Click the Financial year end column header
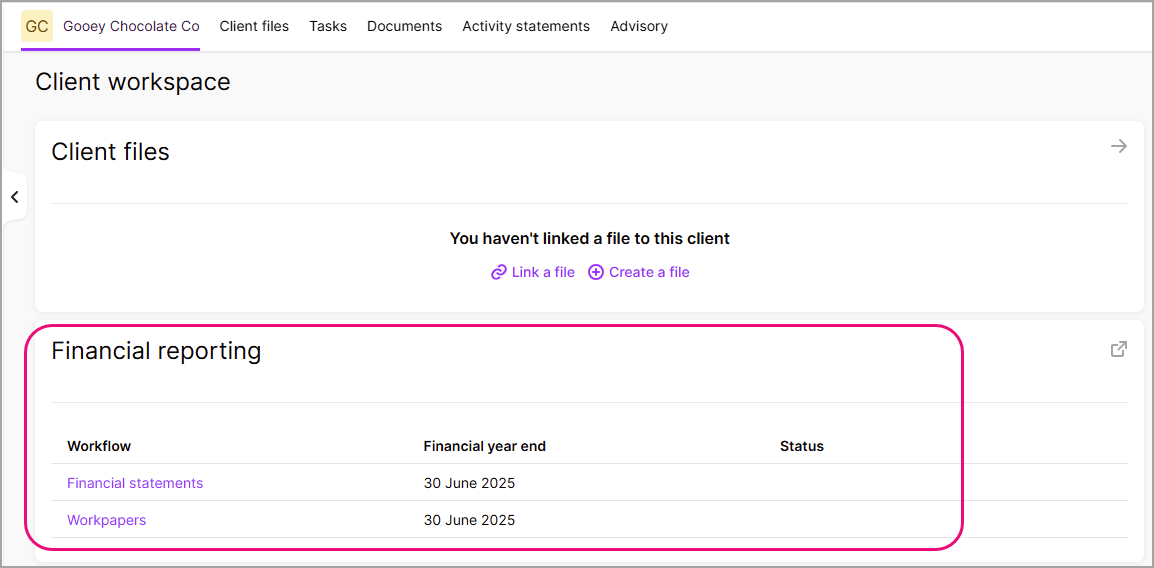 484,446
